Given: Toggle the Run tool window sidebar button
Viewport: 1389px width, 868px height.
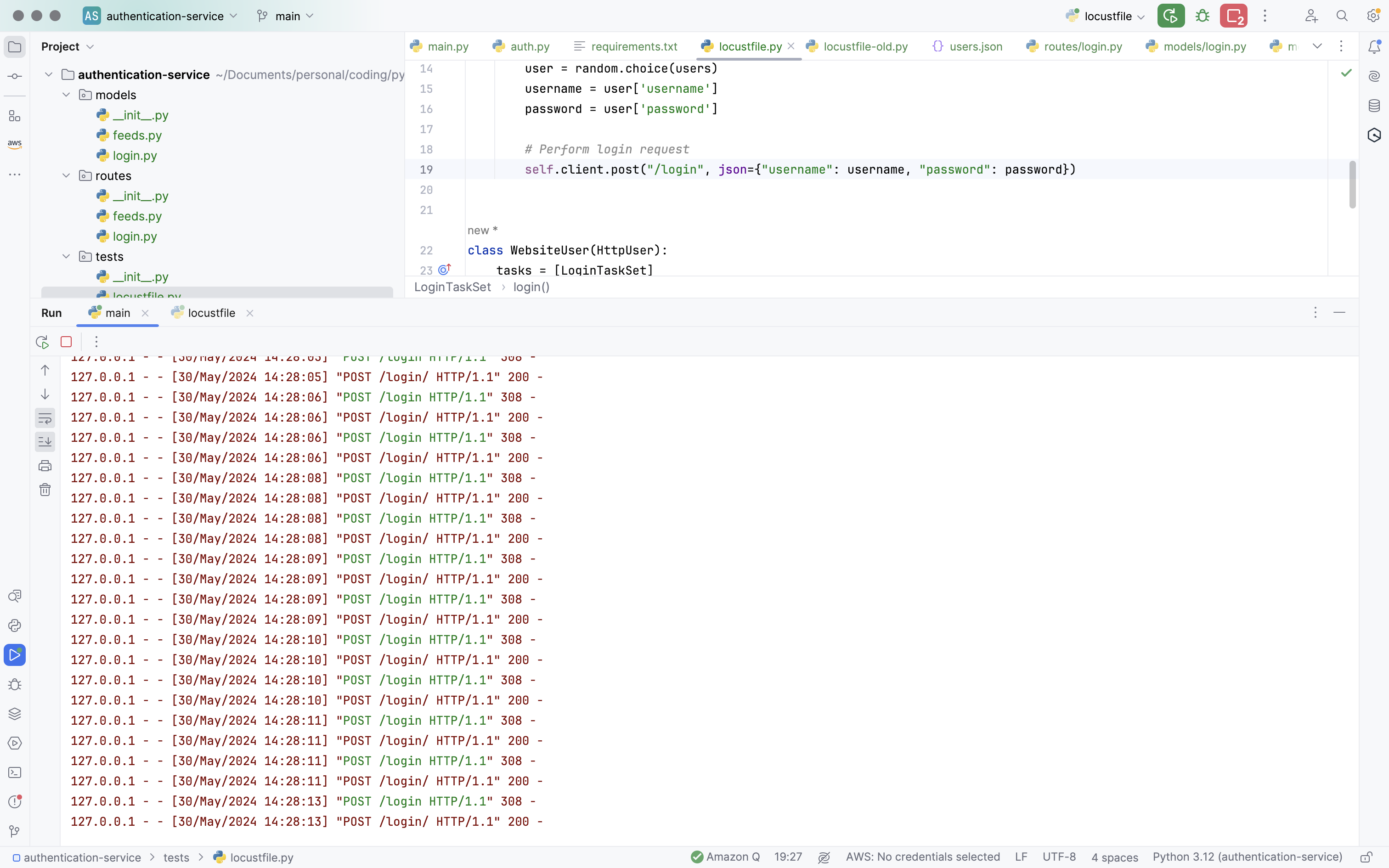Looking at the screenshot, I should point(15,655).
